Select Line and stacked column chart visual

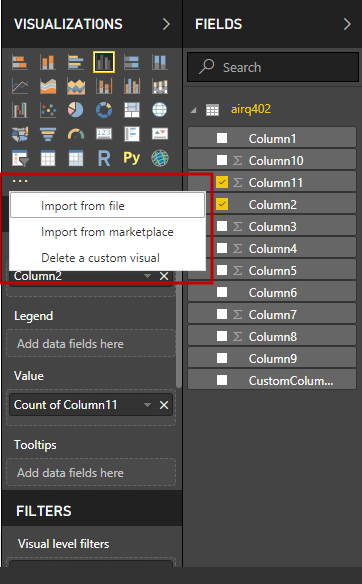[x=104, y=86]
